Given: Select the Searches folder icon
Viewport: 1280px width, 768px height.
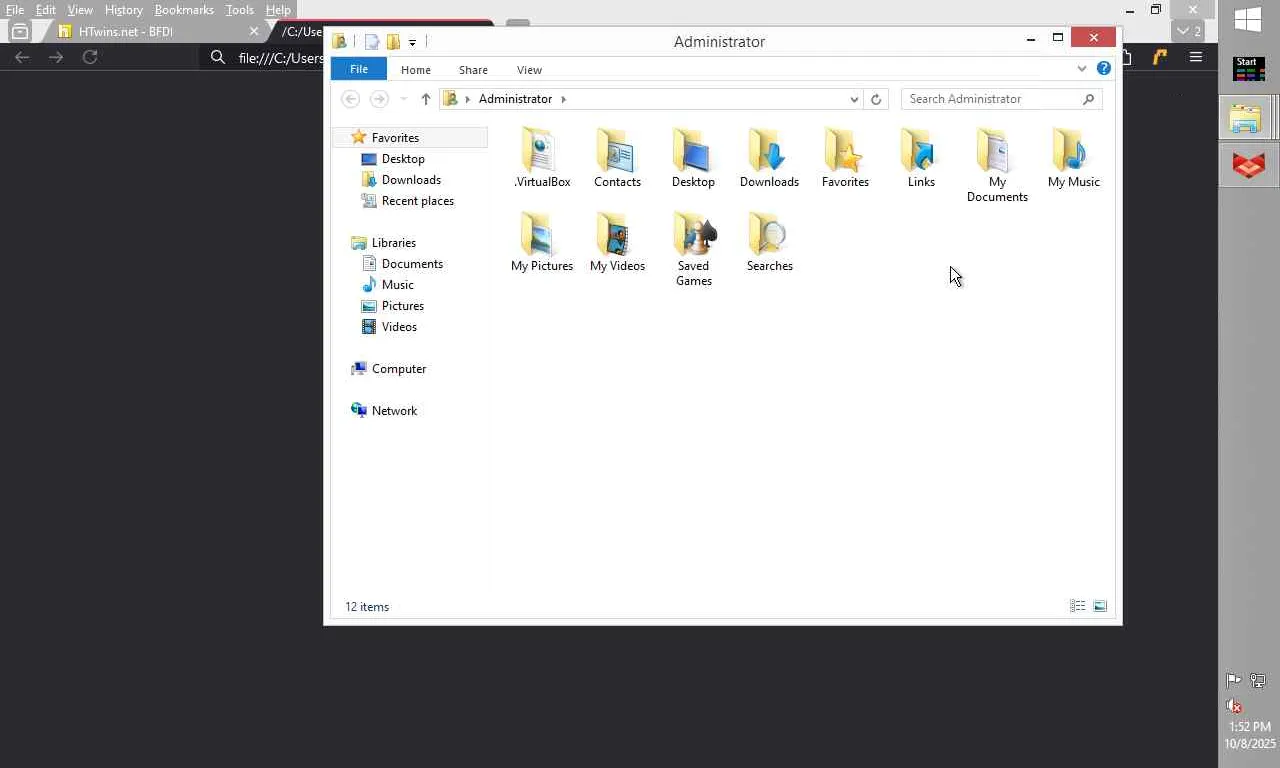Looking at the screenshot, I should pyautogui.click(x=769, y=242).
